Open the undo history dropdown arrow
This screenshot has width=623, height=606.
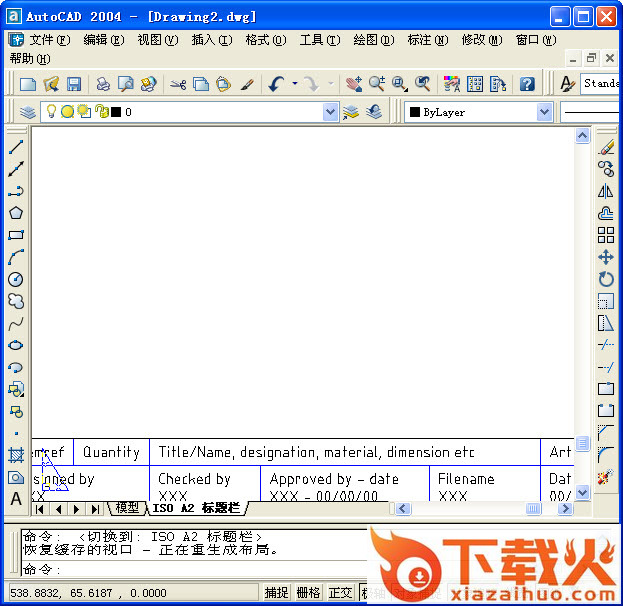pyautogui.click(x=295, y=84)
